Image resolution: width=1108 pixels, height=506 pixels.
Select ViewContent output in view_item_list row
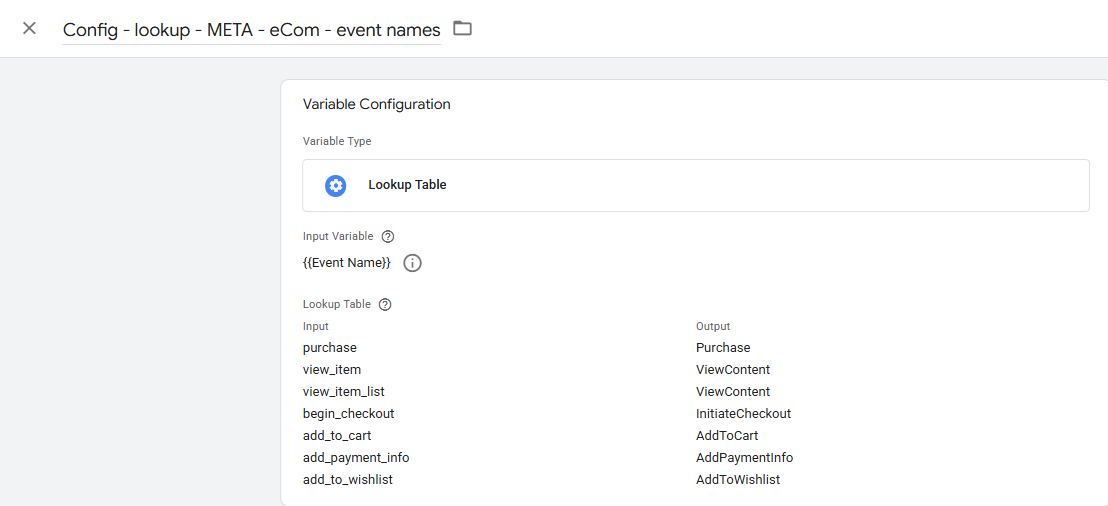(733, 392)
